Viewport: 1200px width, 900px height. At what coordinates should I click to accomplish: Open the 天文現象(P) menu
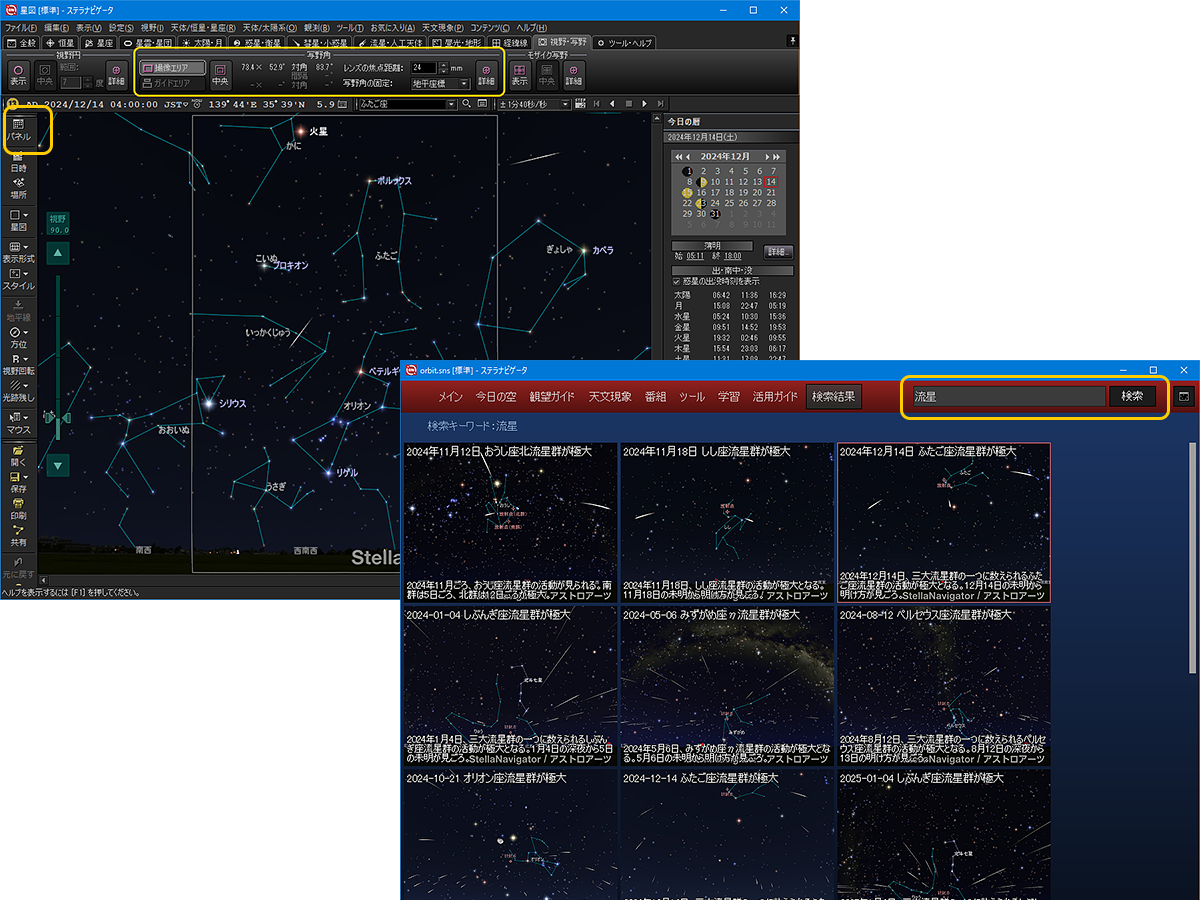pyautogui.click(x=442, y=28)
